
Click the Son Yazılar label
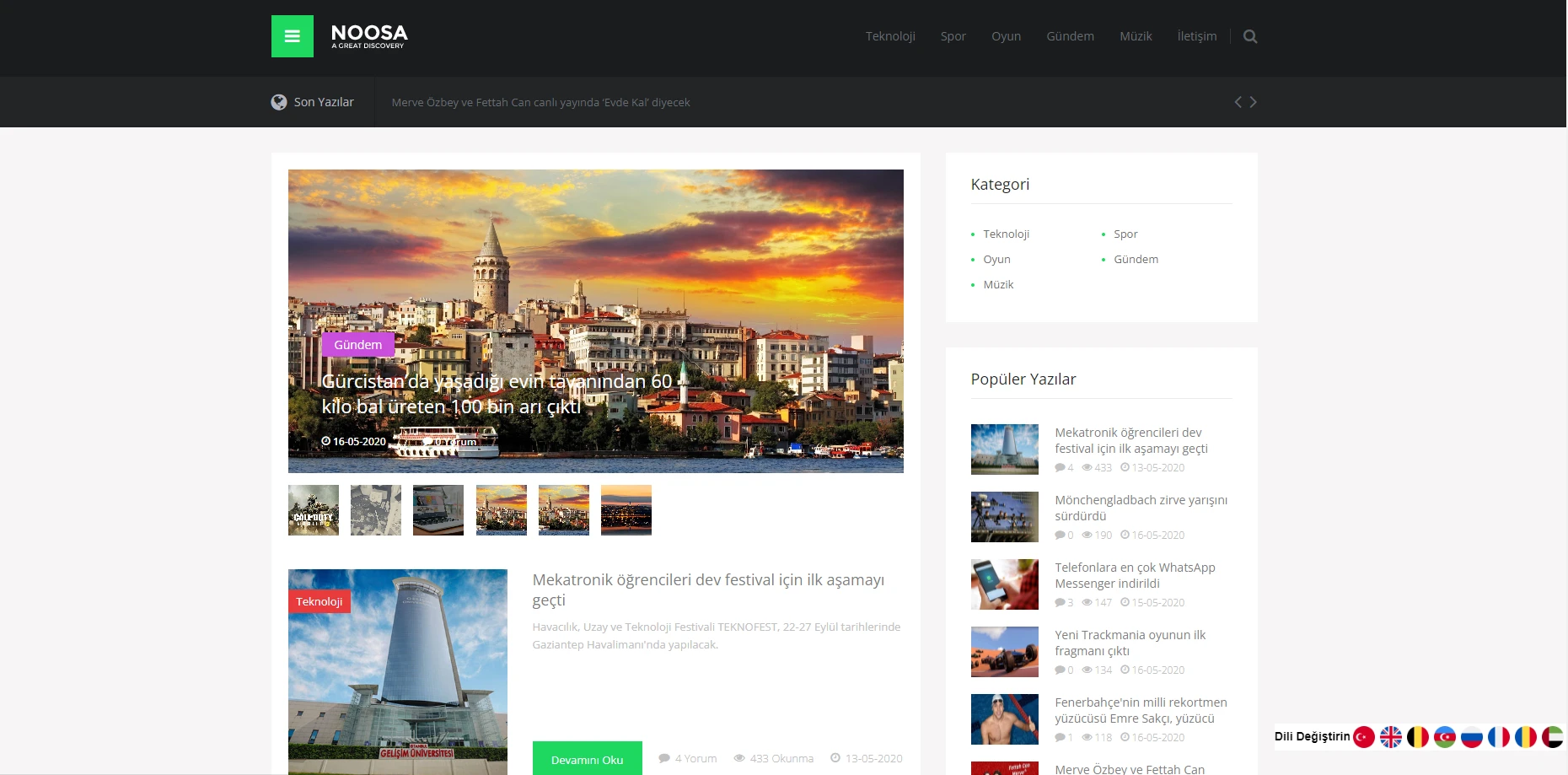pyautogui.click(x=324, y=102)
